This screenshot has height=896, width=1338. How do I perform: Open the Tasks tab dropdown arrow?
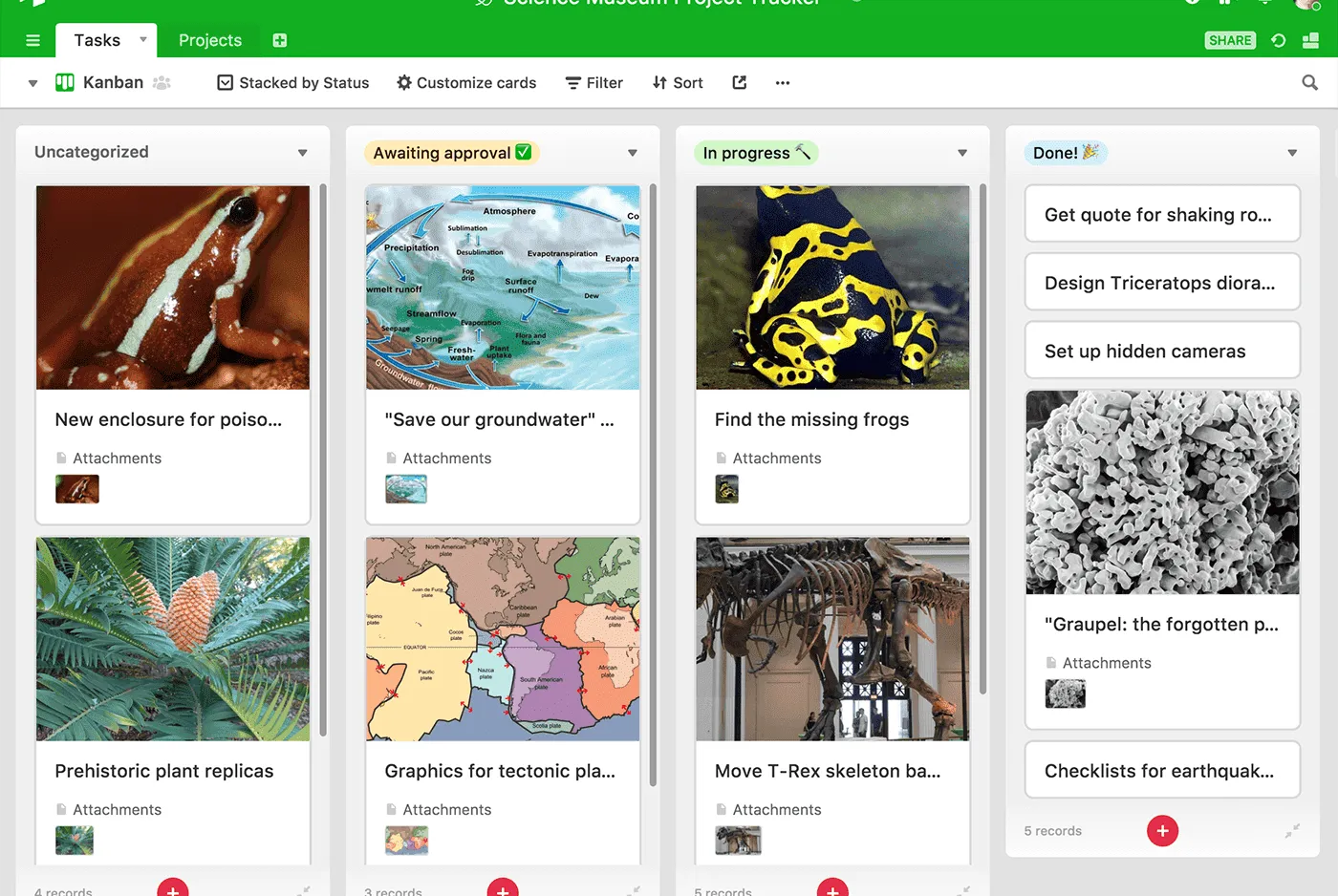[x=143, y=40]
